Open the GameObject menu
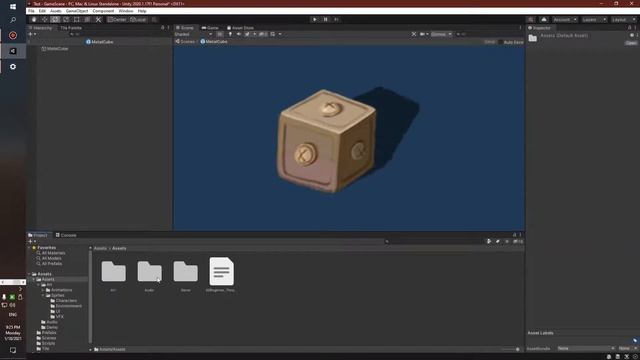Screen dimensions: 640x360 pyautogui.click(x=77, y=11)
